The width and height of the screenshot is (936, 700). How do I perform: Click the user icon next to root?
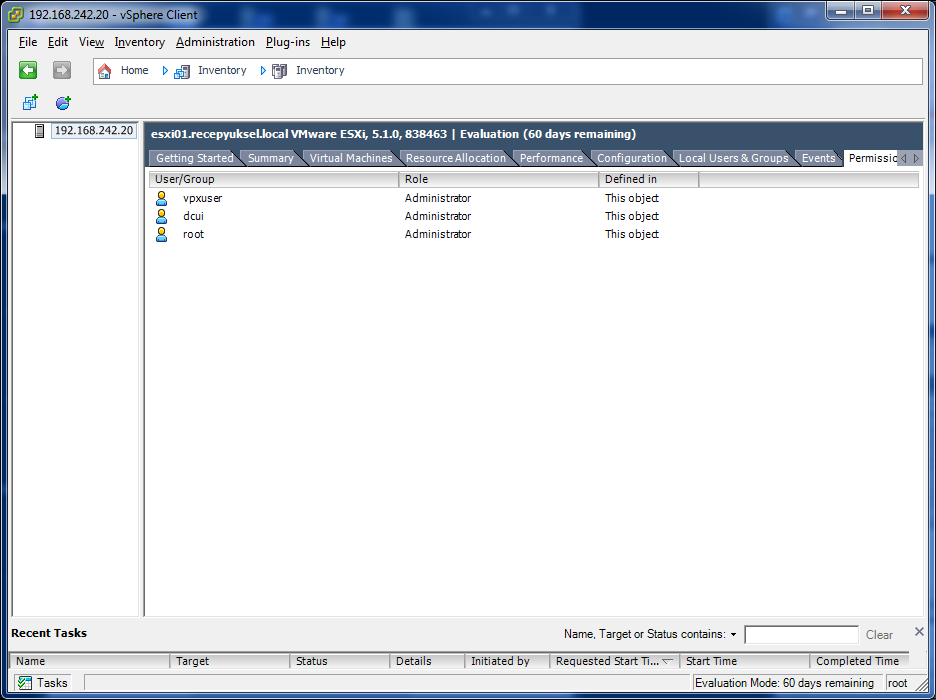point(161,234)
